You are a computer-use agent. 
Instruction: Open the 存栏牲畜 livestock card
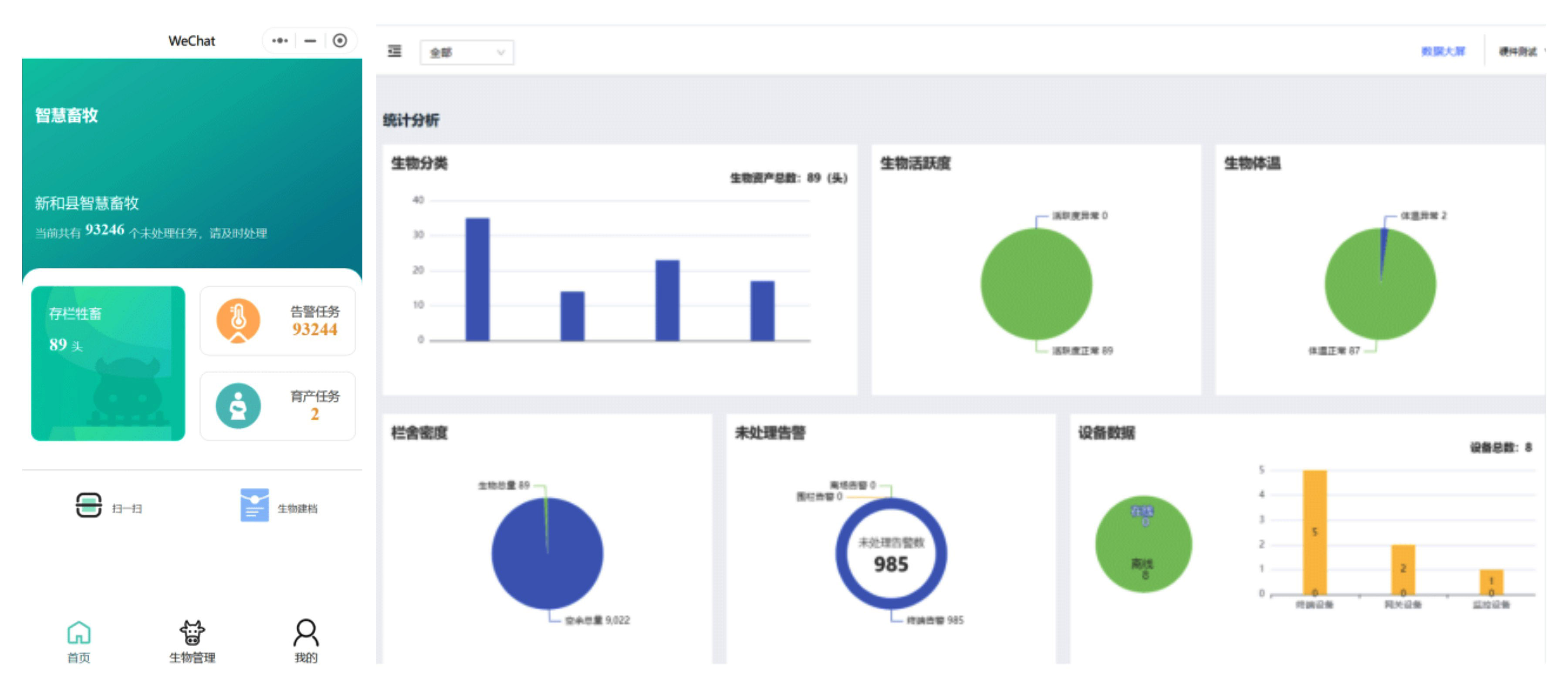[108, 363]
